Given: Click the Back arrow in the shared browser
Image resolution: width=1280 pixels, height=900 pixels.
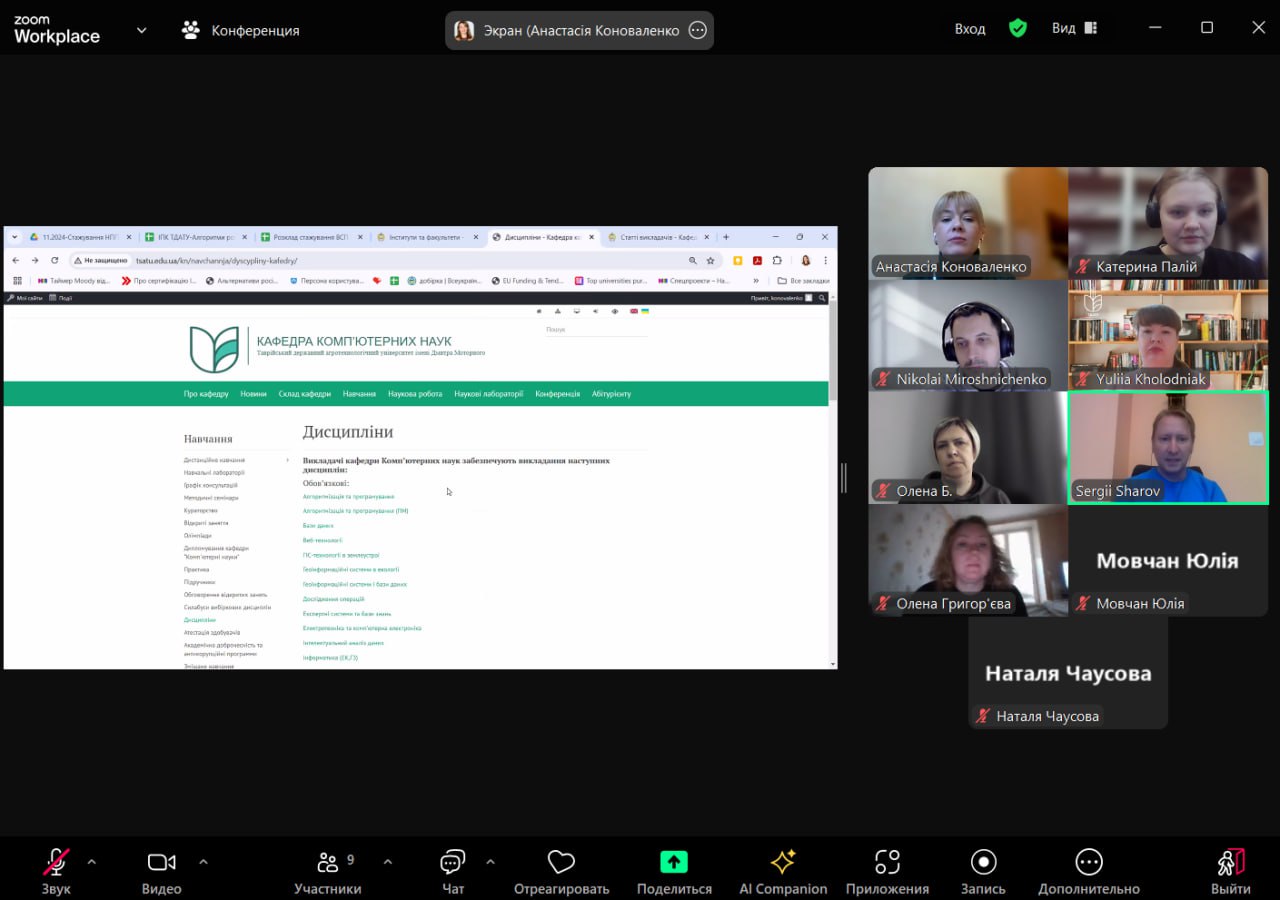Looking at the screenshot, I should pos(15,260).
